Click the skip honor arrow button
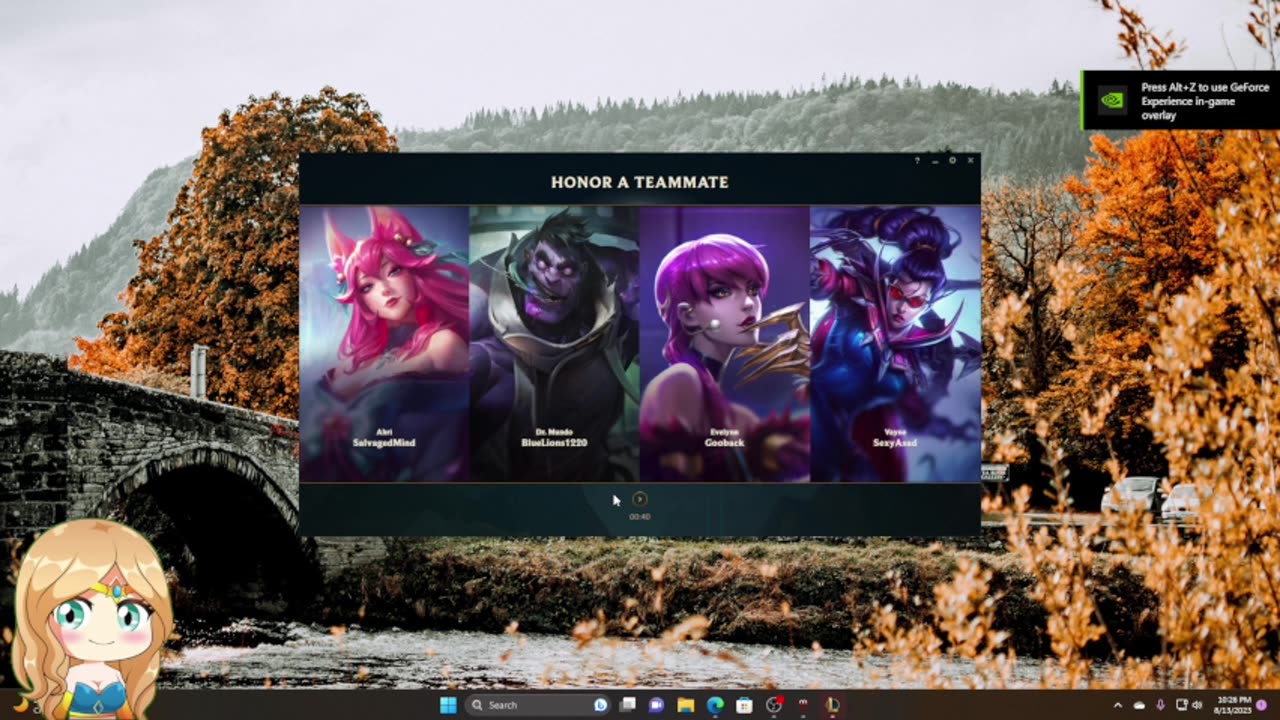The image size is (1280, 720). pos(640,499)
